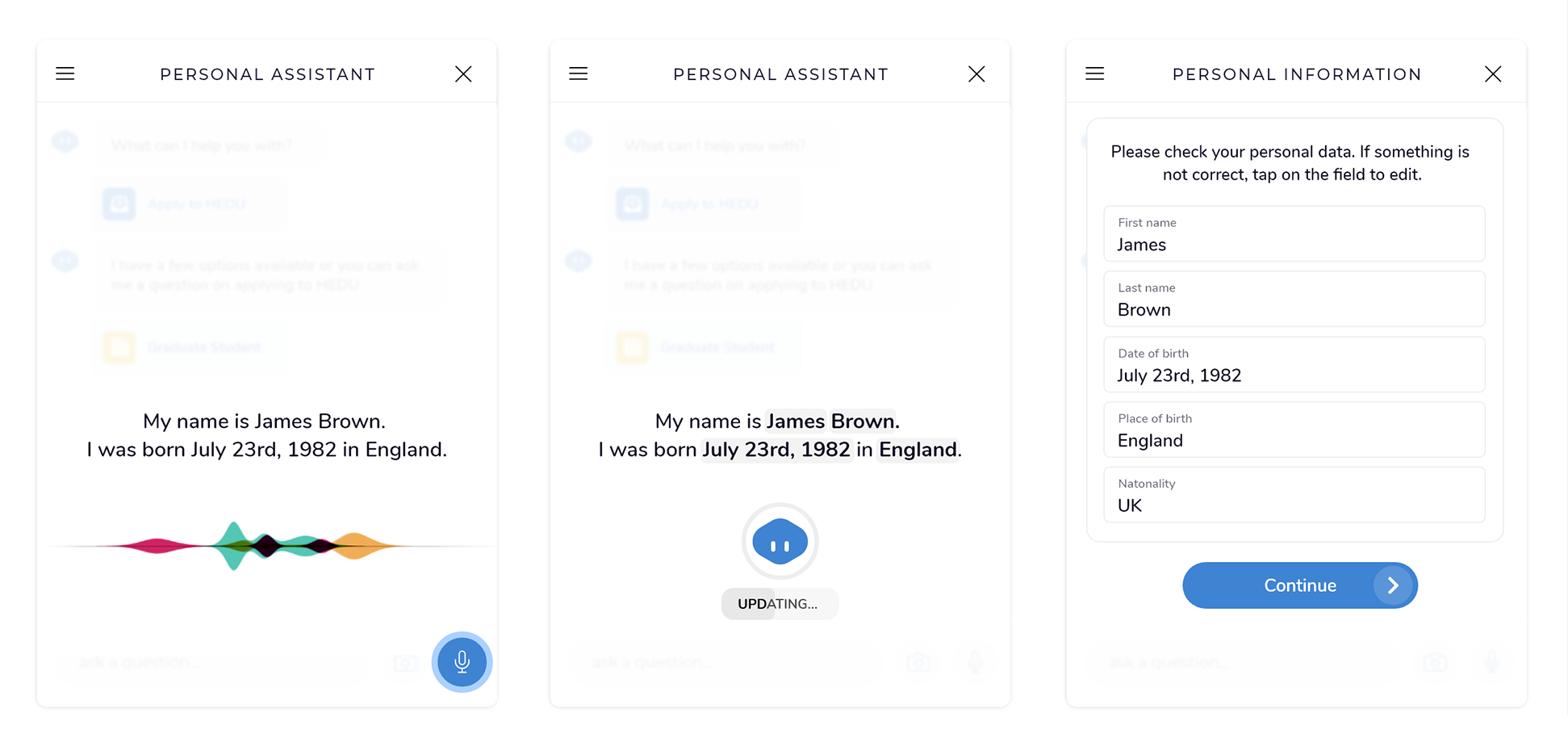Tap the microphone icon to start voice input
This screenshot has width=1568, height=755.
(x=461, y=662)
